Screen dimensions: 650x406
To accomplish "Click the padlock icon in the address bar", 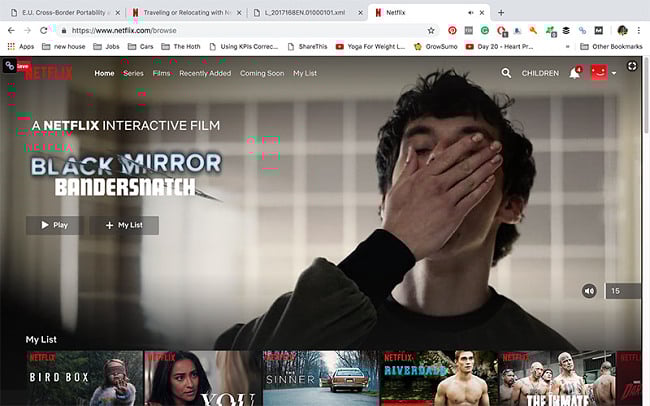I will click(63, 30).
